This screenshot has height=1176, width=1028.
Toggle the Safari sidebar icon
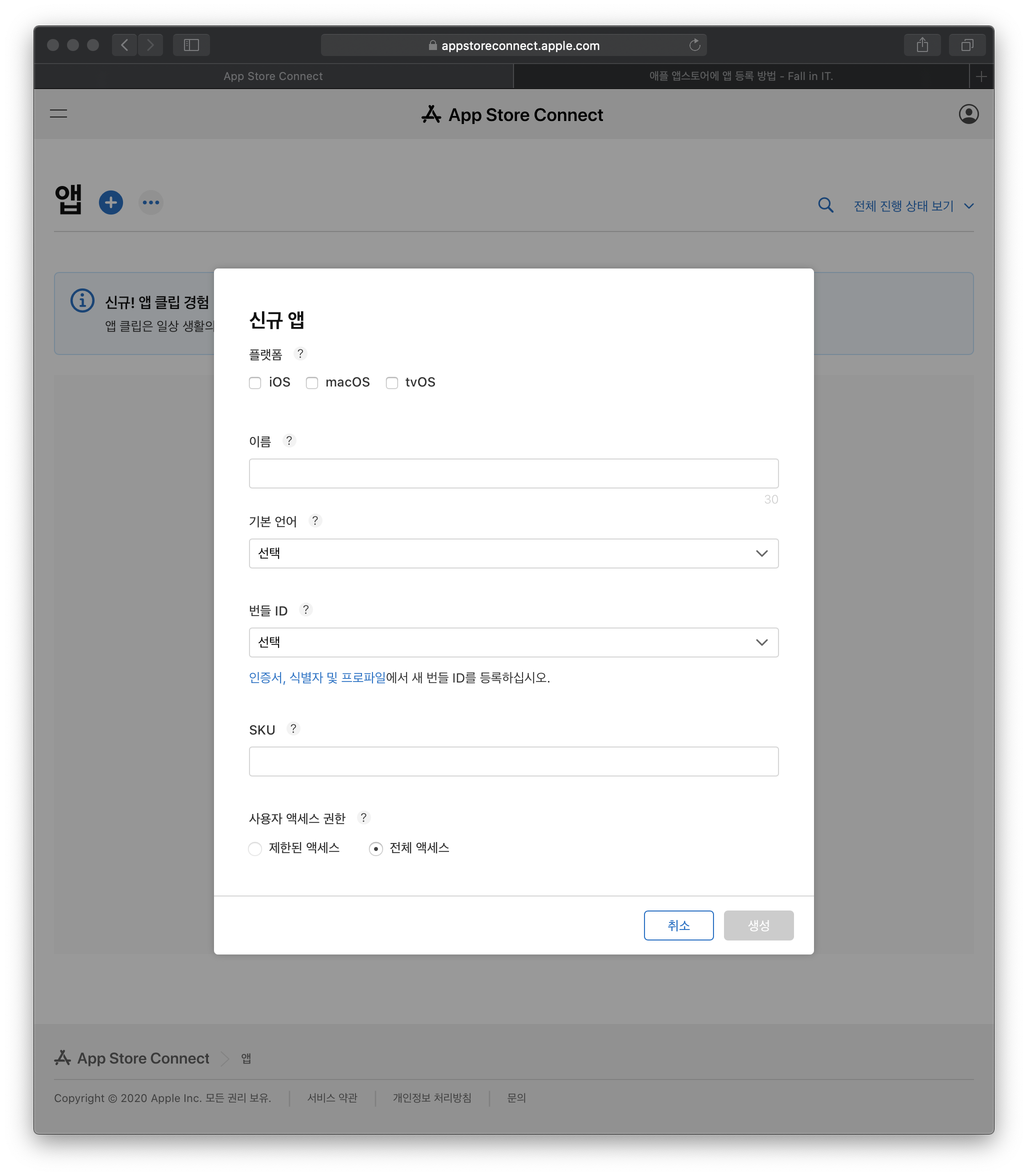(x=191, y=45)
